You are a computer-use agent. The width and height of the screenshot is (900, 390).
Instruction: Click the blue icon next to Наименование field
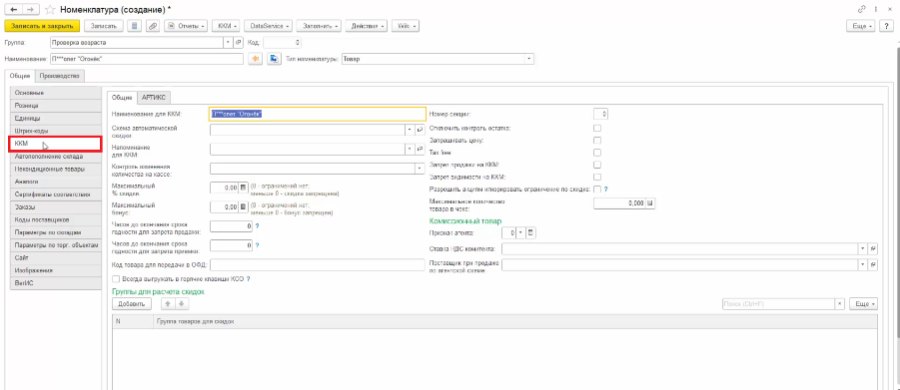pyautogui.click(x=274, y=59)
